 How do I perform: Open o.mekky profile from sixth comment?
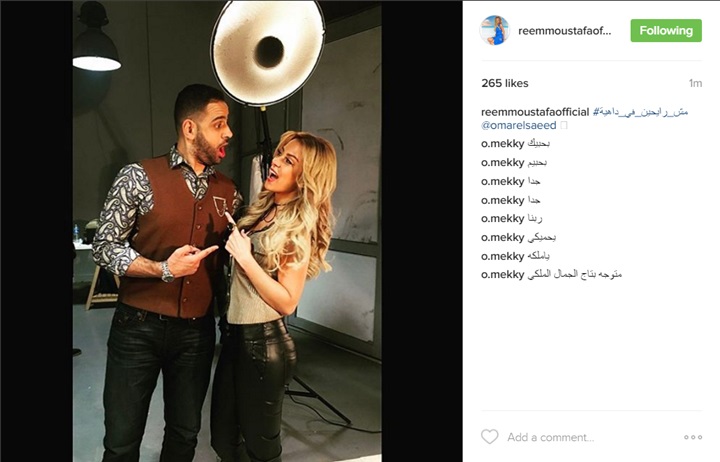(502, 237)
